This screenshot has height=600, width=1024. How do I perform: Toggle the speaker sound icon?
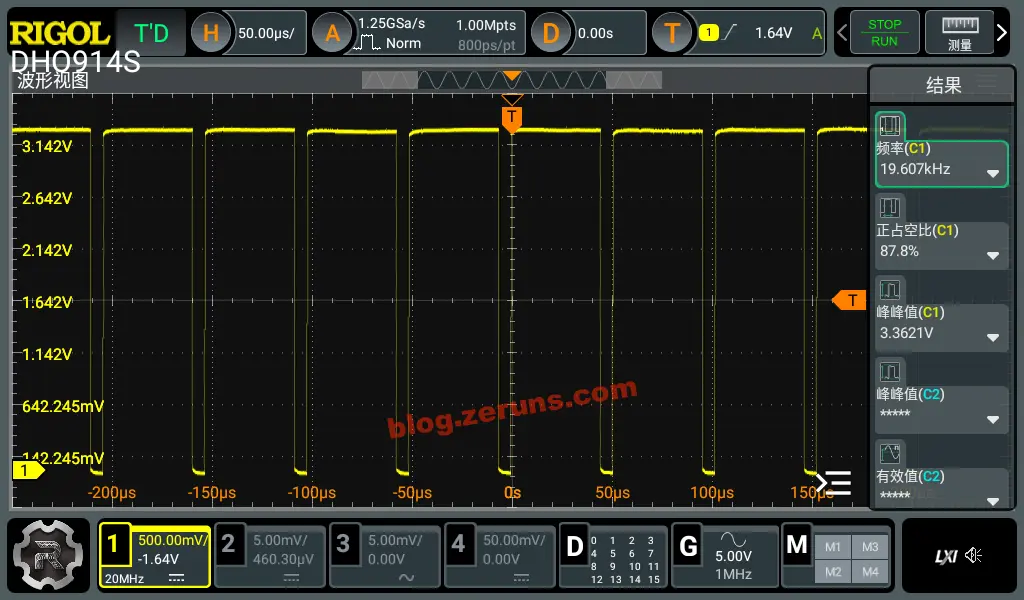[974, 556]
